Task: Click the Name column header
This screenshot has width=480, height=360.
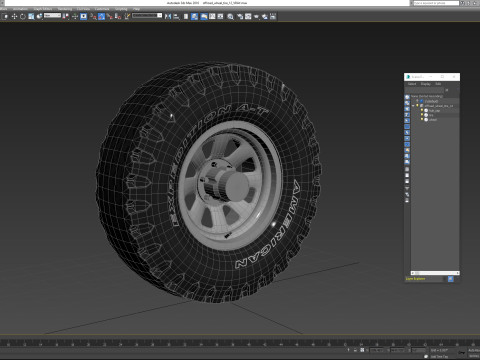Action: pyautogui.click(x=427, y=96)
